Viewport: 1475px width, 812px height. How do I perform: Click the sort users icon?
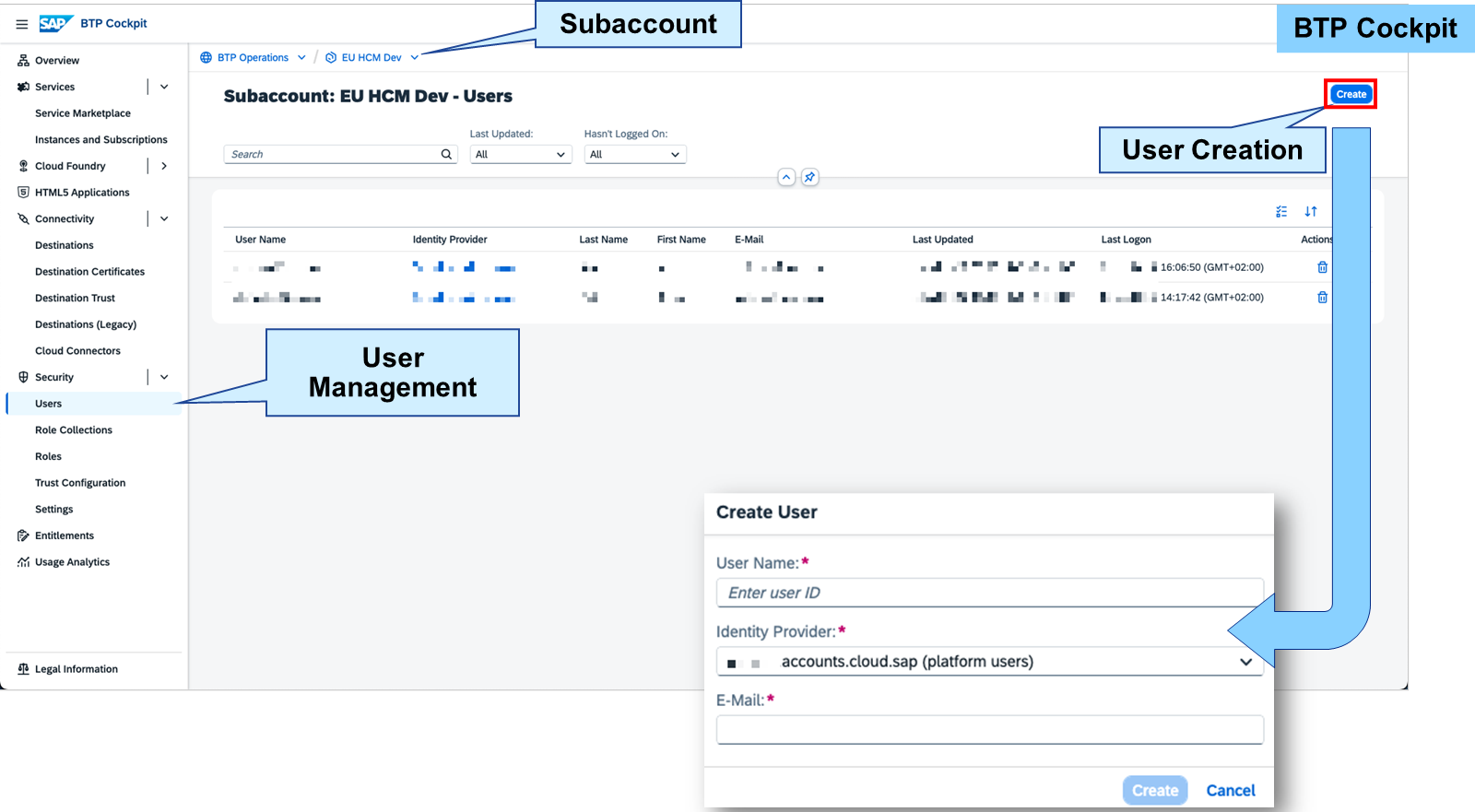[x=1311, y=212]
